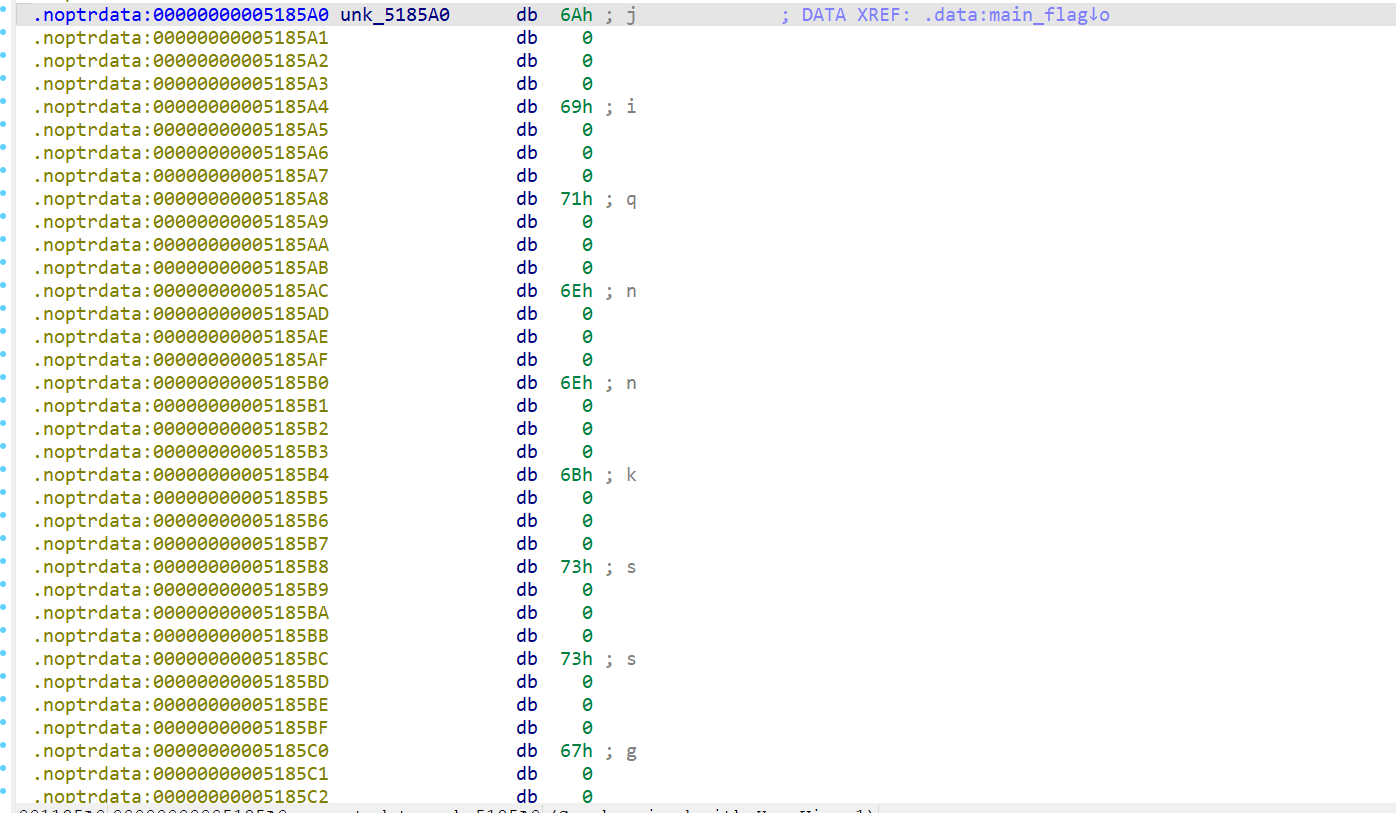The height and width of the screenshot is (813, 1396).
Task: Click address .noptrdata:00000000005185B1
Action: 181,406
